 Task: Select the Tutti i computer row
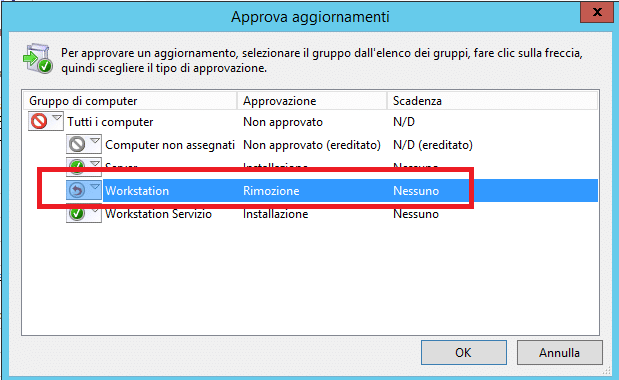pos(312,122)
